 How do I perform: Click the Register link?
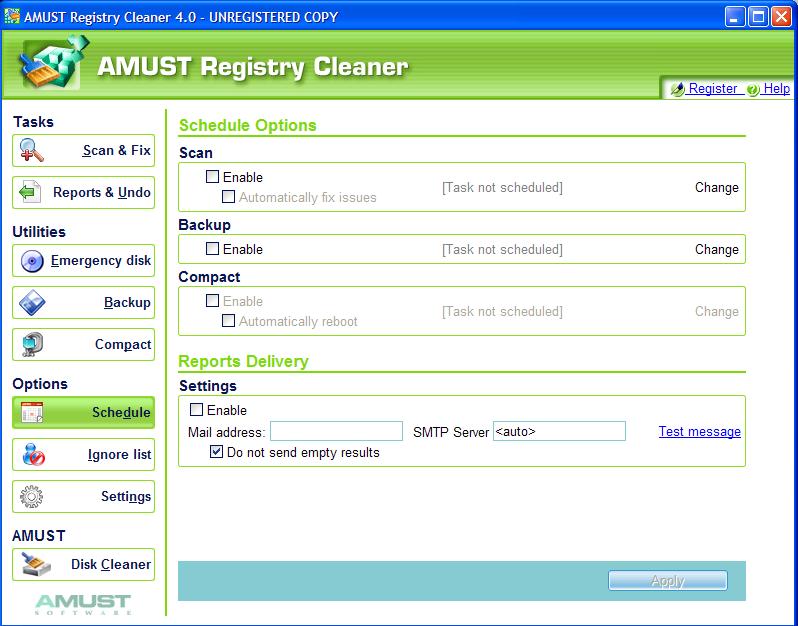tap(712, 89)
